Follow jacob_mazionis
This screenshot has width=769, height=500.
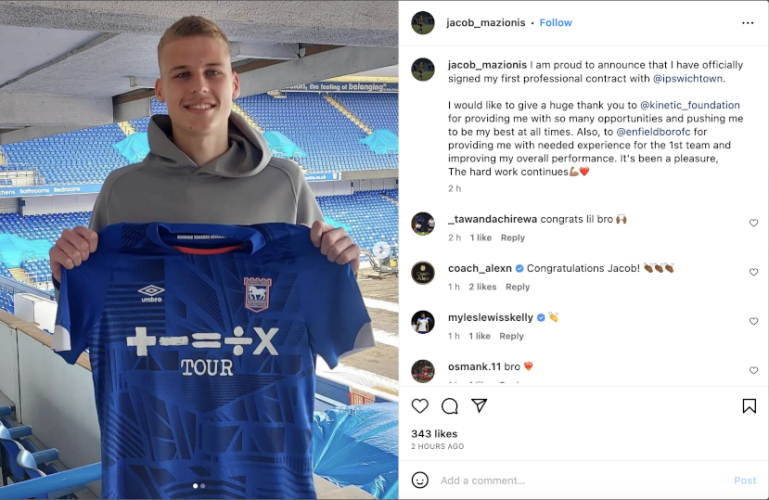point(556,23)
